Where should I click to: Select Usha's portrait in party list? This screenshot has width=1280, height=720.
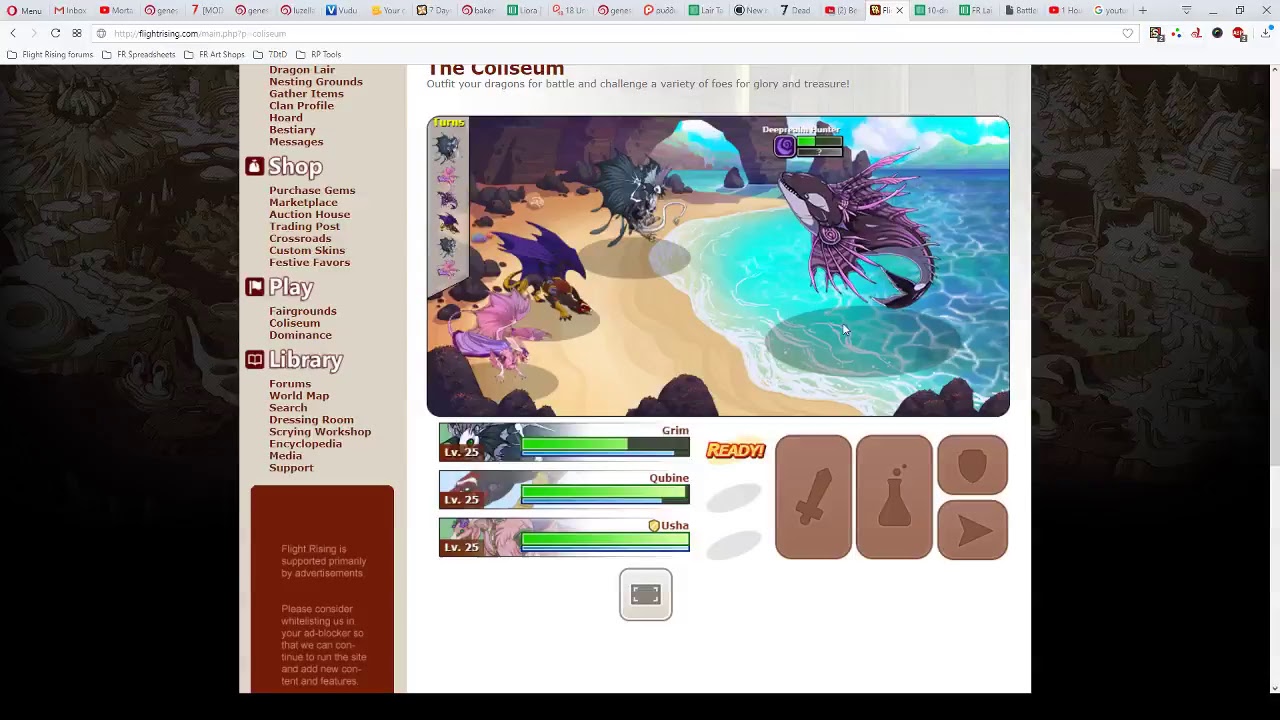(480, 537)
